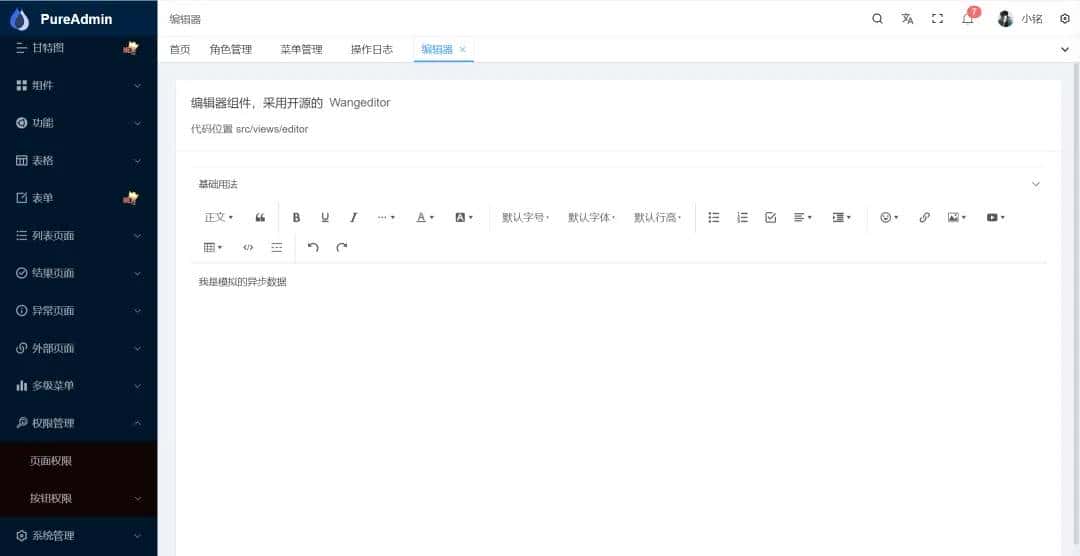
Task: Open the system settings gear
Action: pyautogui.click(x=1065, y=19)
